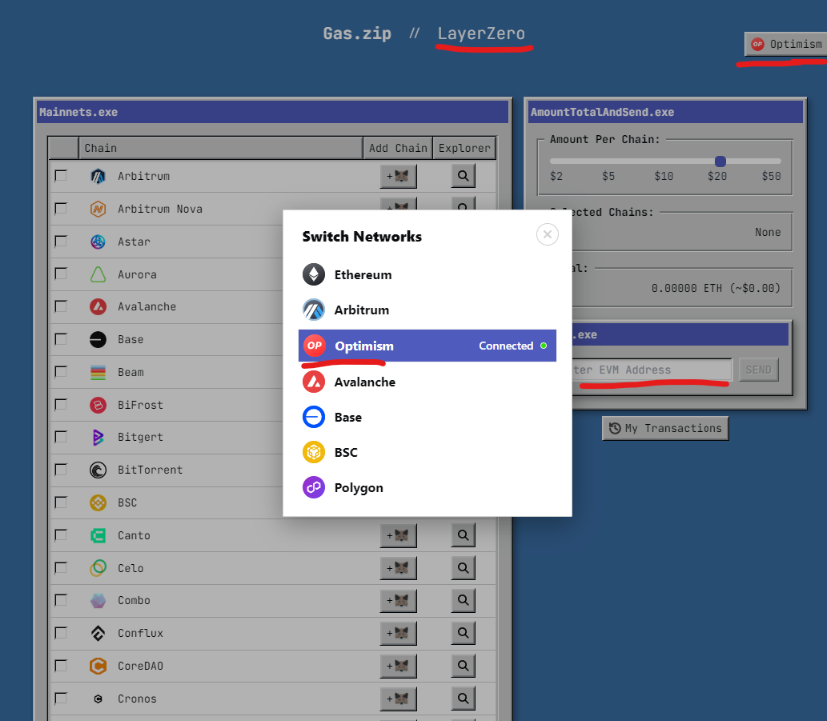Click the Aurora chain name

pos(137,275)
